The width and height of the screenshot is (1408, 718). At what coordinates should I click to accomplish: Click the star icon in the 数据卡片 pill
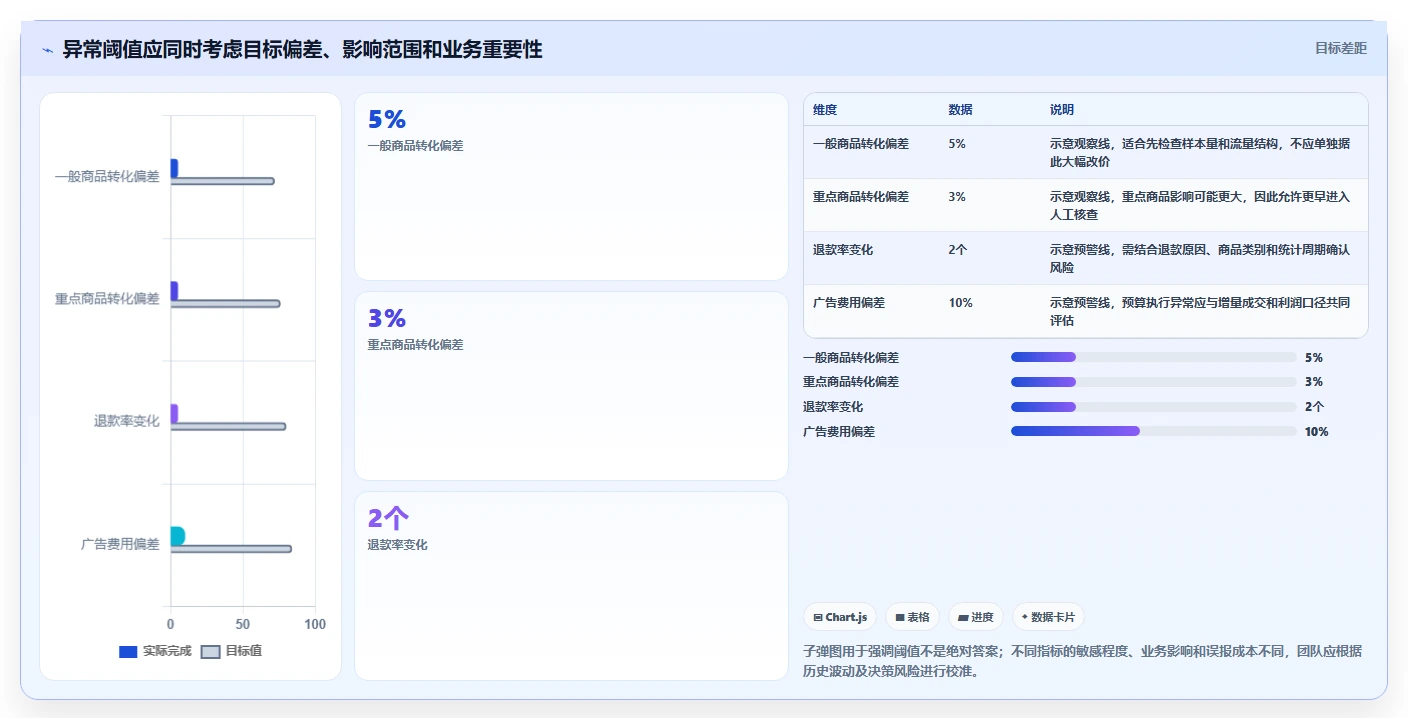point(1025,617)
